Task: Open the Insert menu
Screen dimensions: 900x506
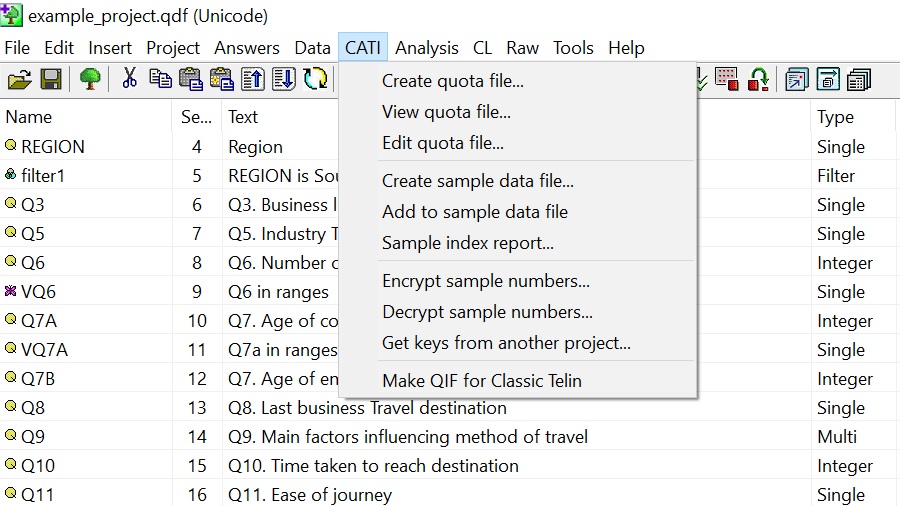Action: [x=110, y=48]
